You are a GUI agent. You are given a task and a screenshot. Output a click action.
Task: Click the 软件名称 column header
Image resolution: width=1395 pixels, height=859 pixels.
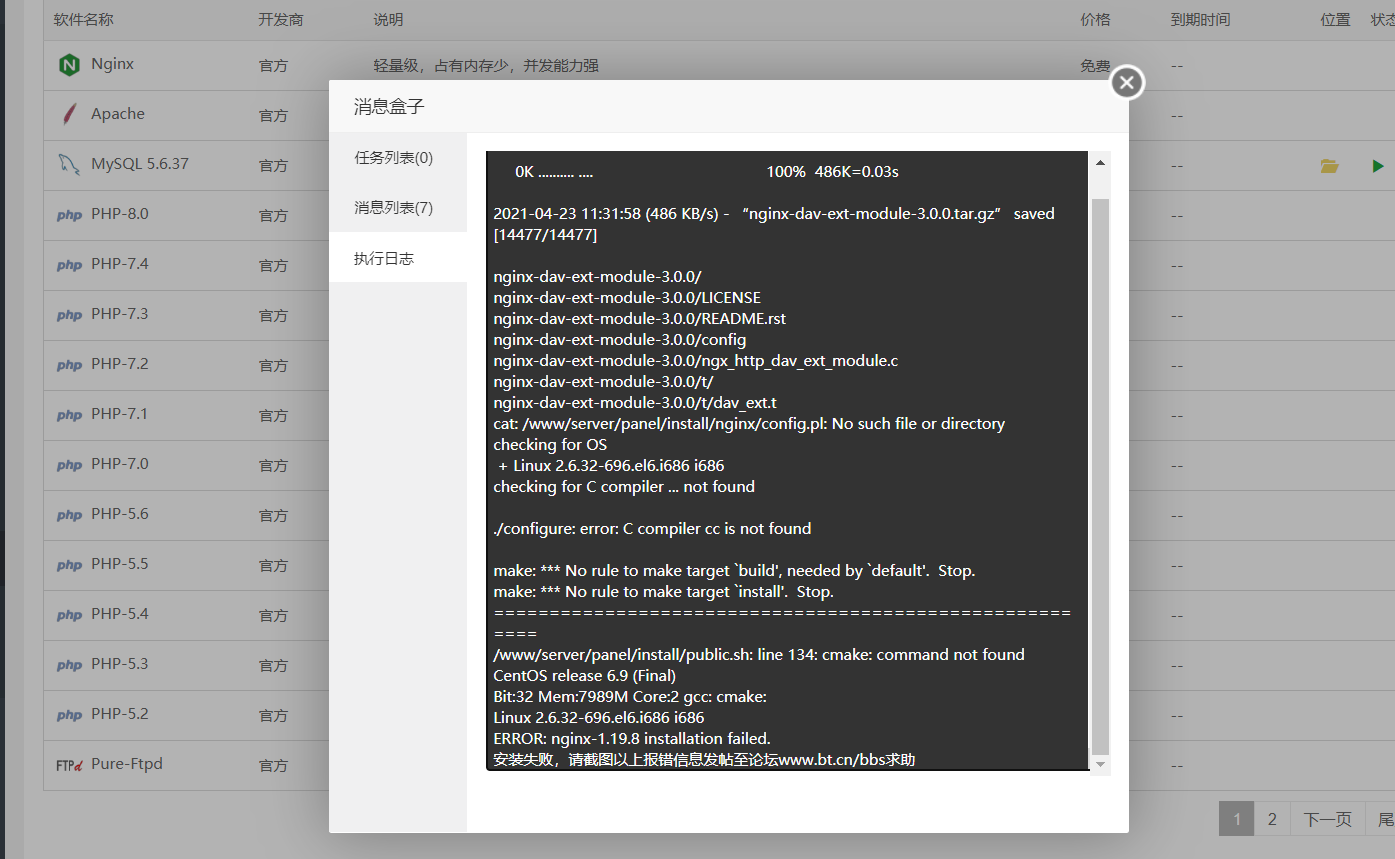click(x=84, y=20)
